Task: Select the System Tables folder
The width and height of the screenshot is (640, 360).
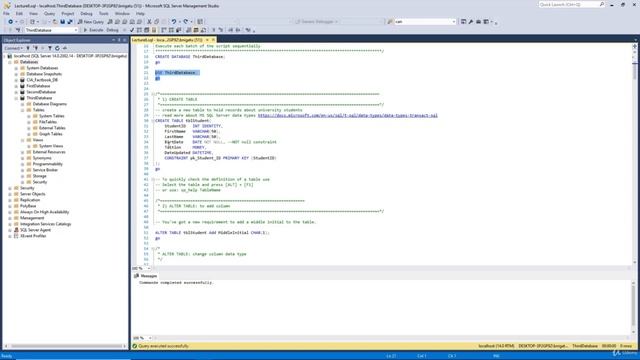Action: [51, 116]
